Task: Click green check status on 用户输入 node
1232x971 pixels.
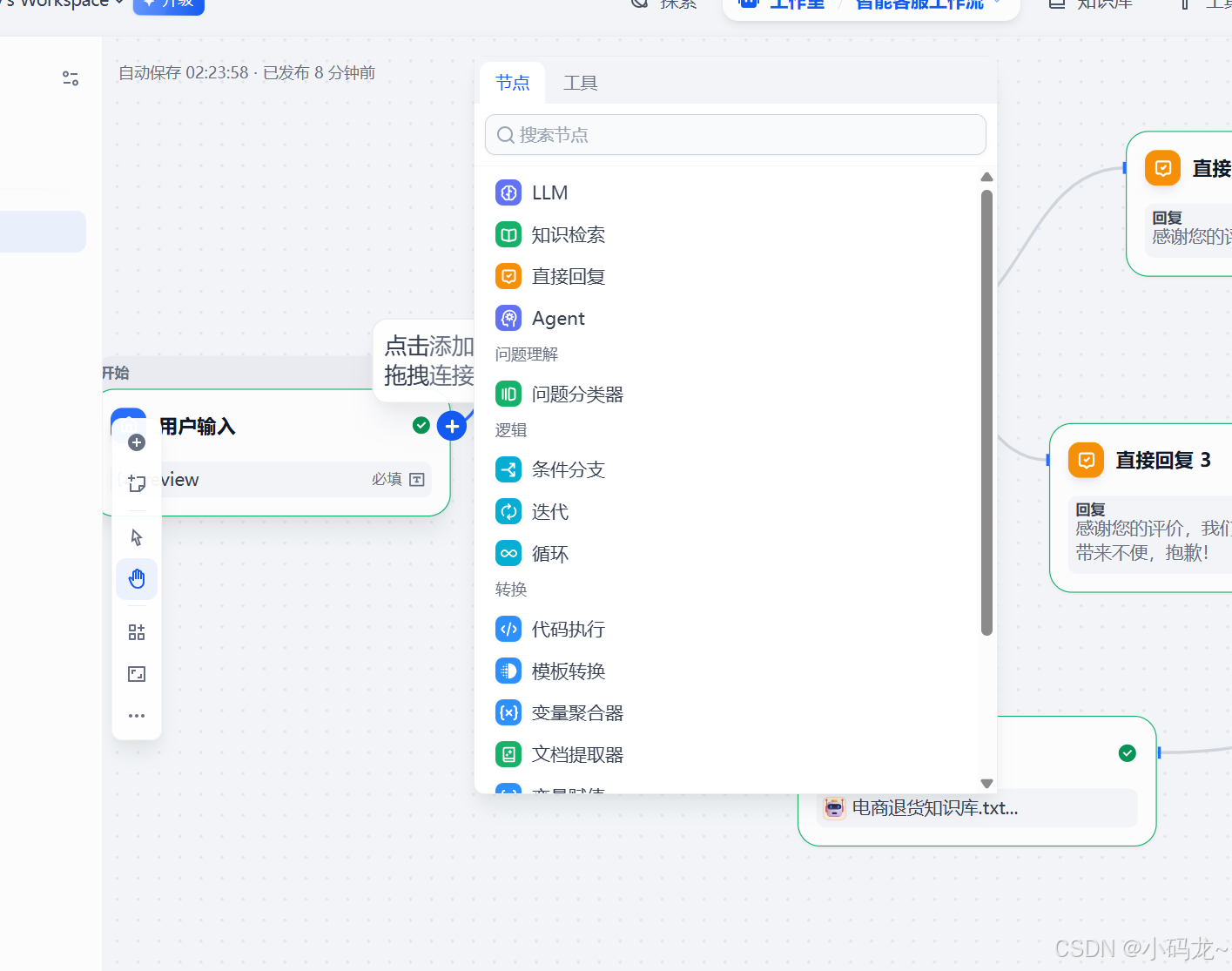Action: [x=421, y=425]
